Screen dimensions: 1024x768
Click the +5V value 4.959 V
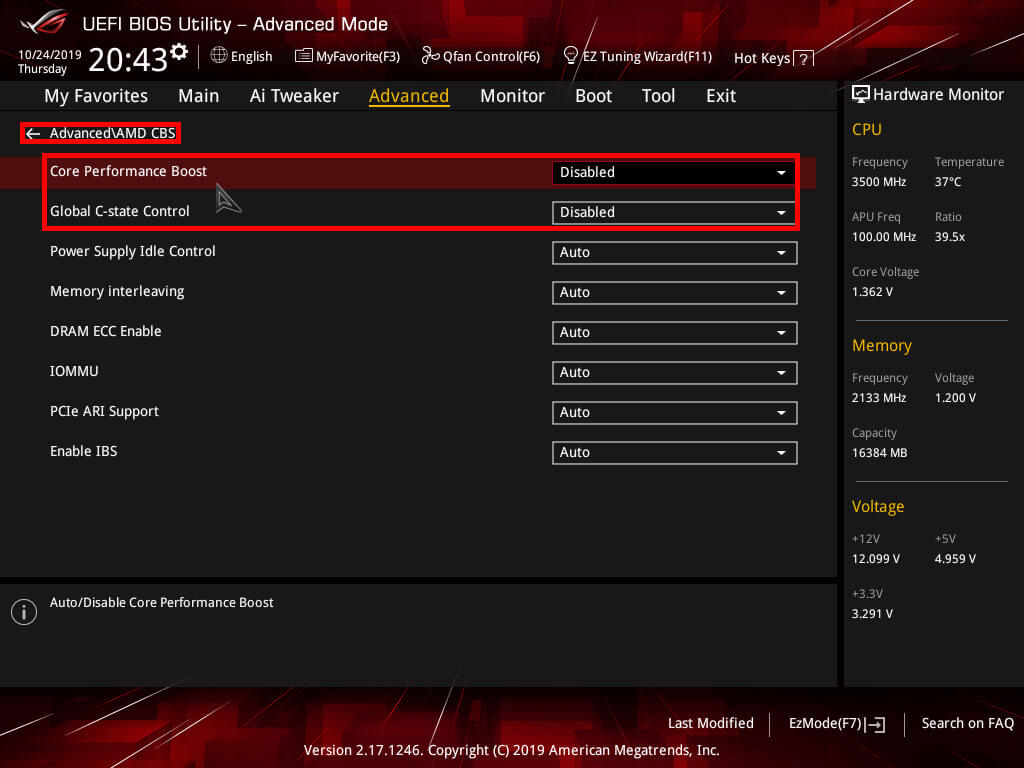tap(955, 559)
